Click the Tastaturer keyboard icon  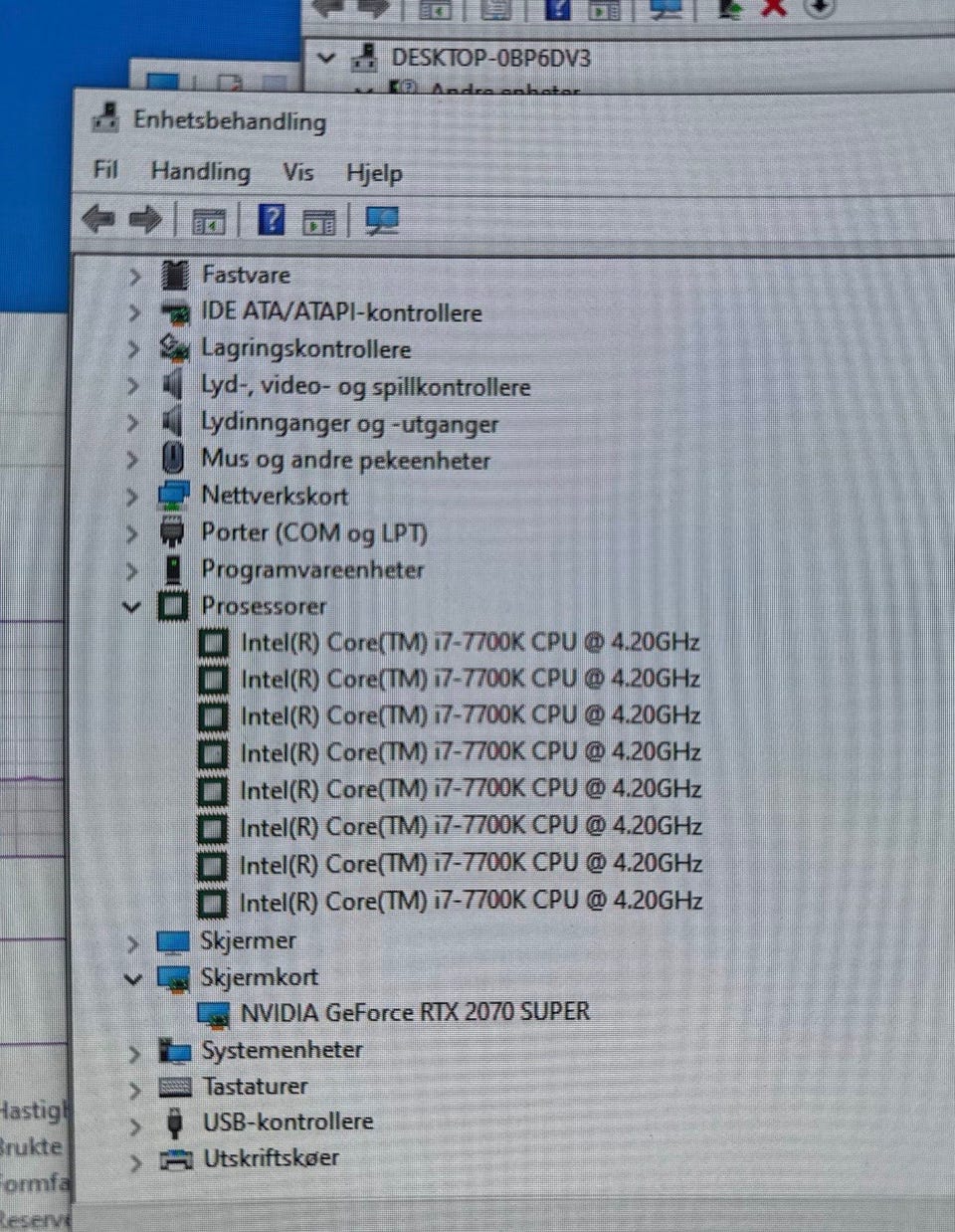click(174, 1087)
